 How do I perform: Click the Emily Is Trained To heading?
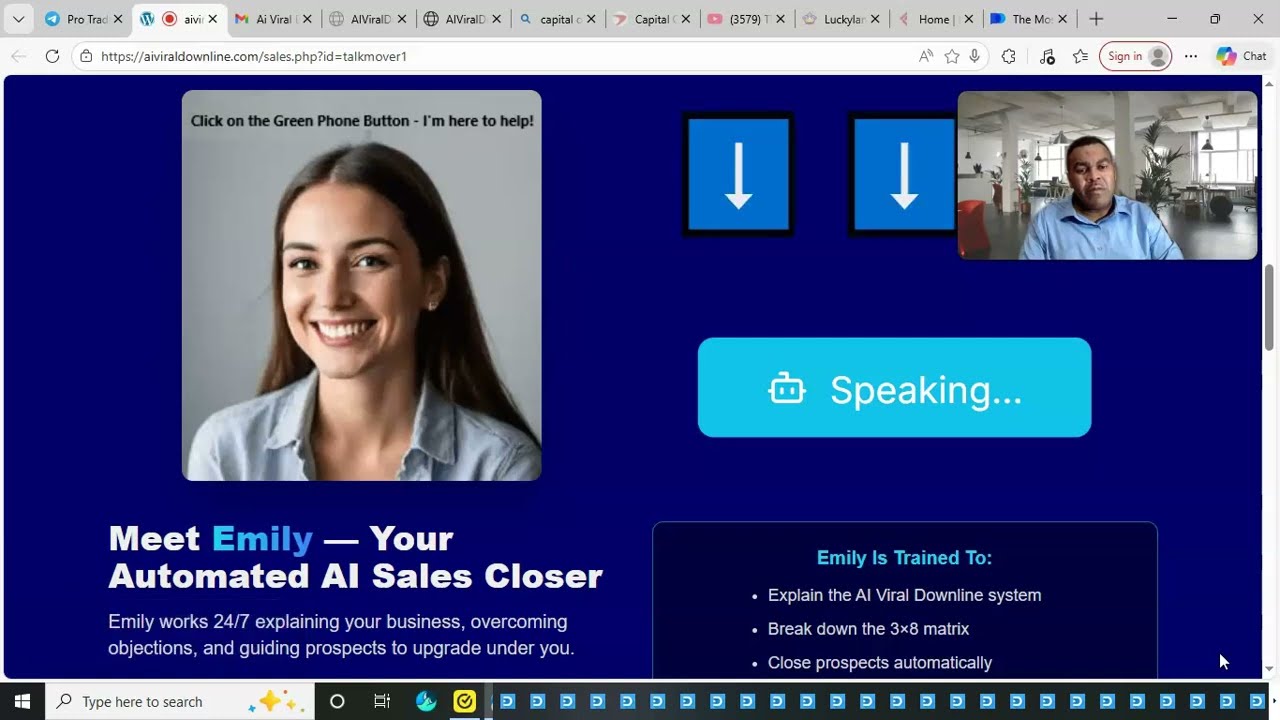[904, 558]
